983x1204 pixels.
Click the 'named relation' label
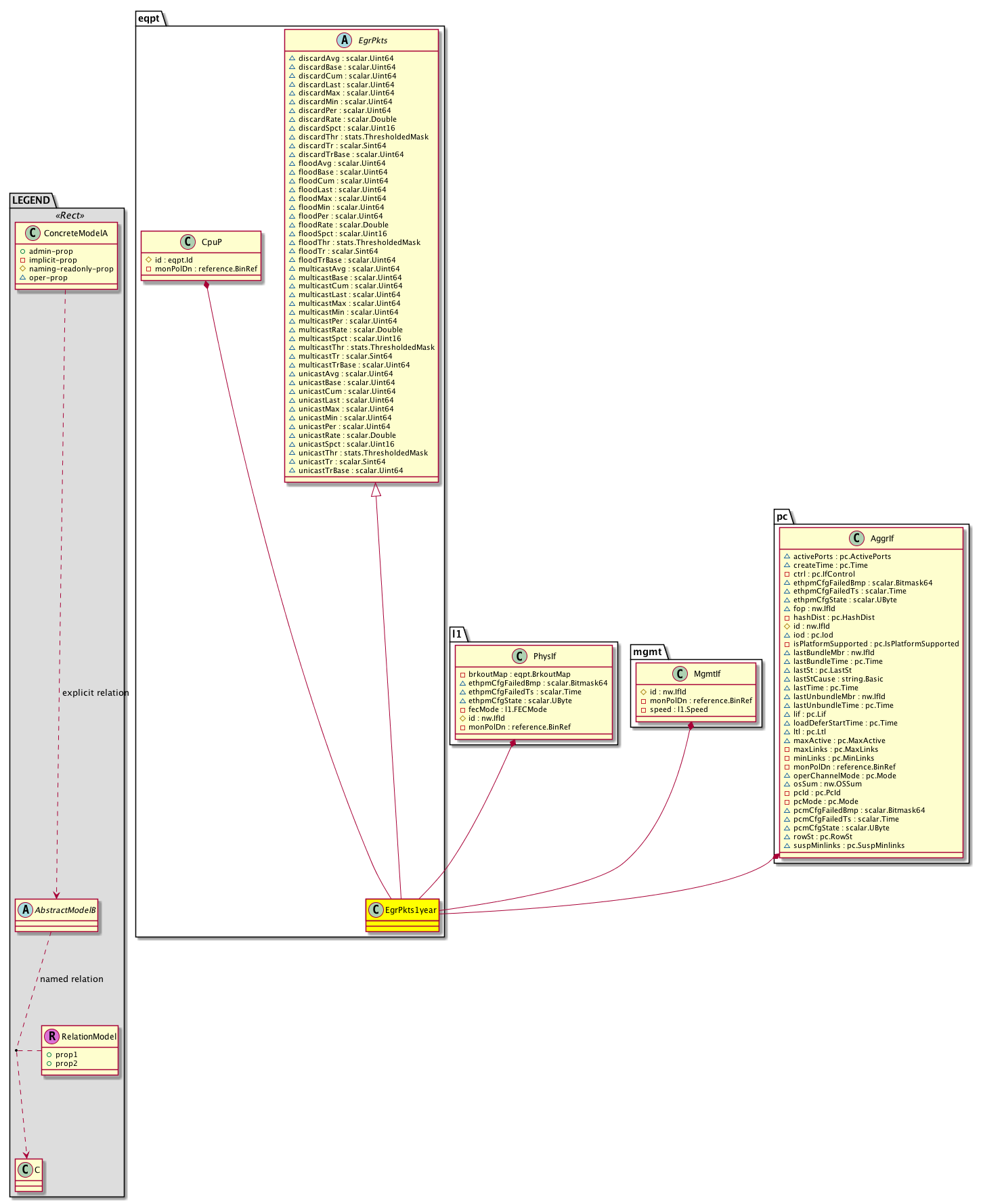point(72,979)
